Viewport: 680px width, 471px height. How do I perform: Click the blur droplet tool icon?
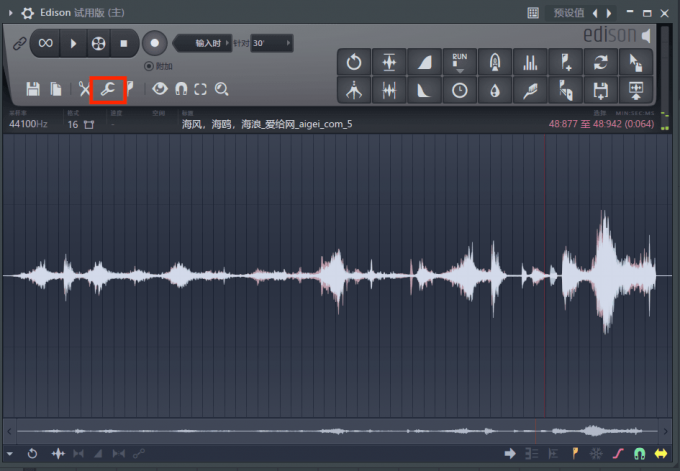pyautogui.click(x=494, y=90)
